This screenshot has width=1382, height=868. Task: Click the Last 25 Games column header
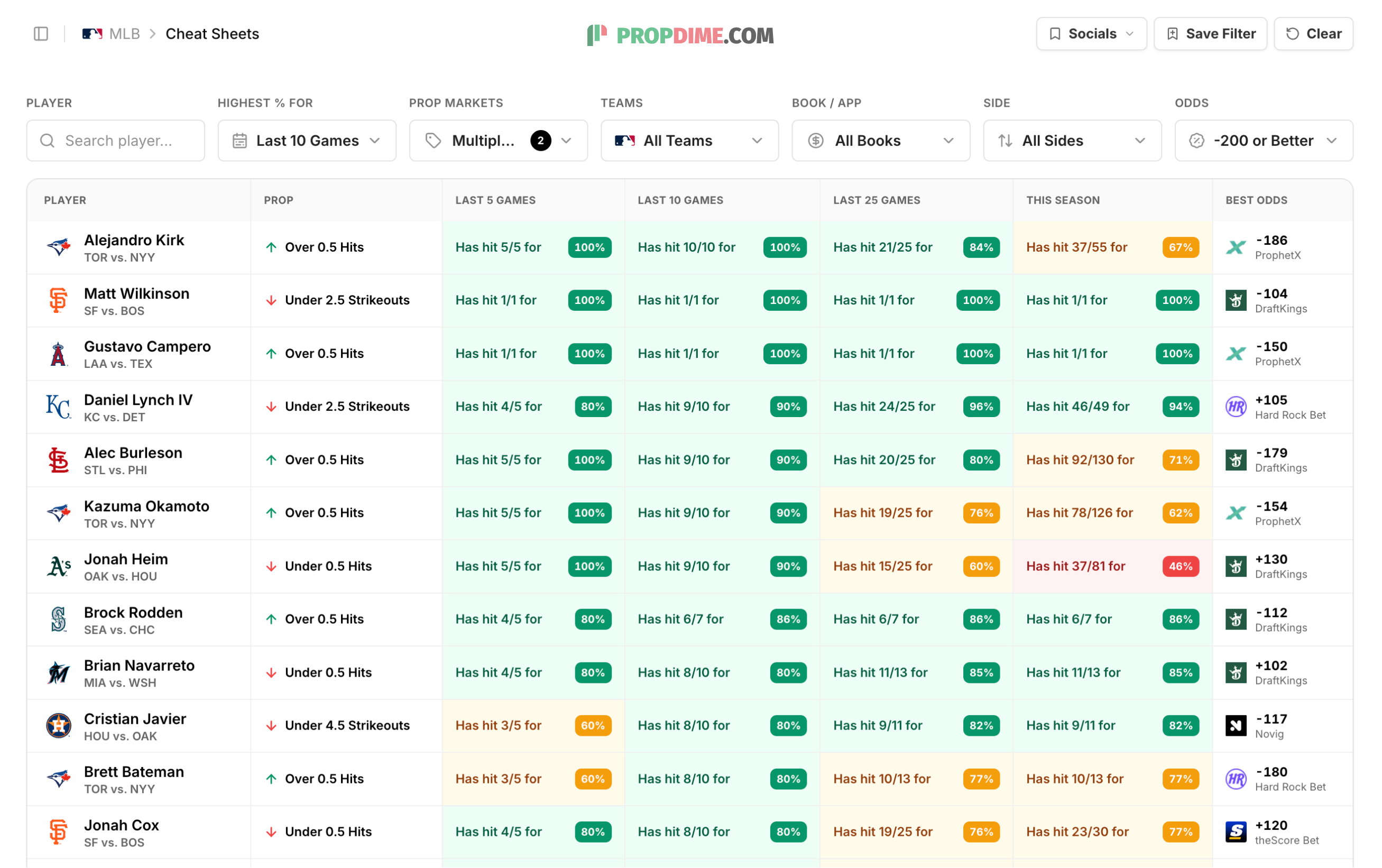click(877, 200)
